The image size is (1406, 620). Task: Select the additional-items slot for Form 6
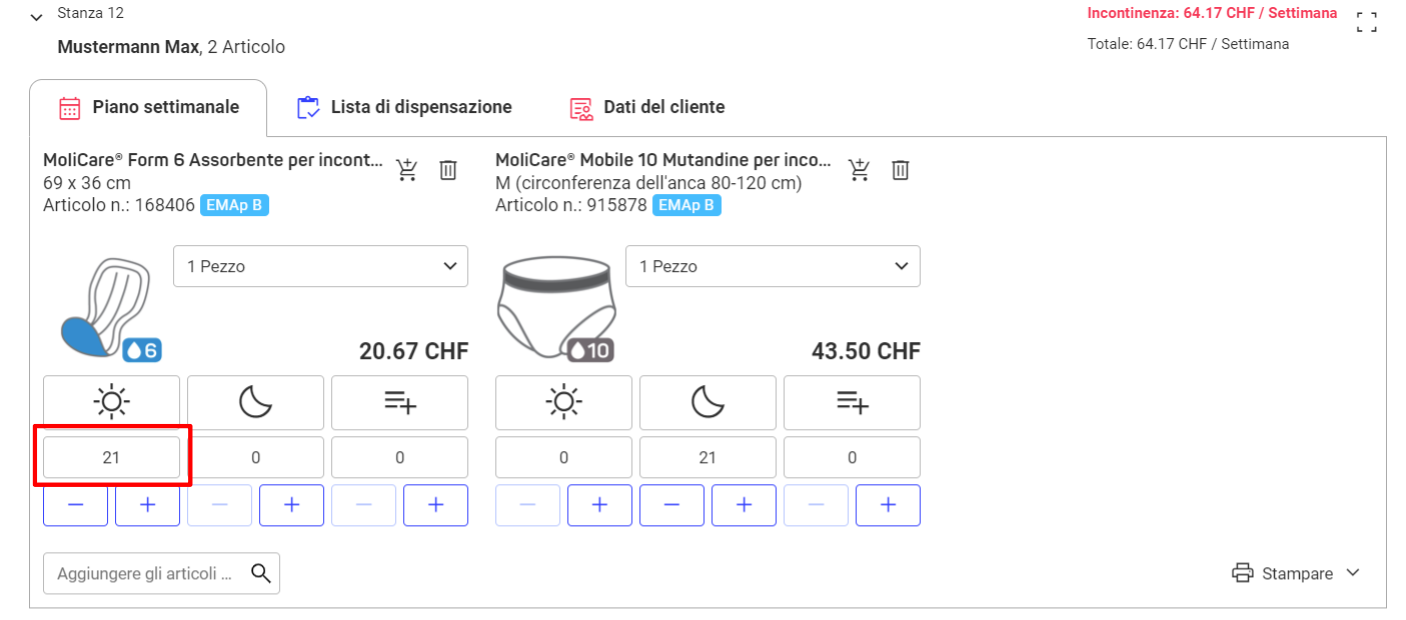point(399,403)
